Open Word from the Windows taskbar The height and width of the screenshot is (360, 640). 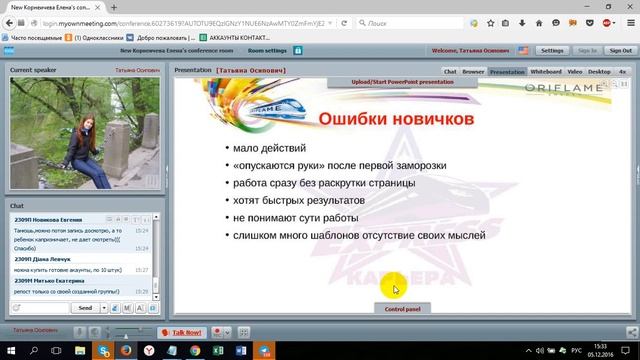click(x=241, y=351)
